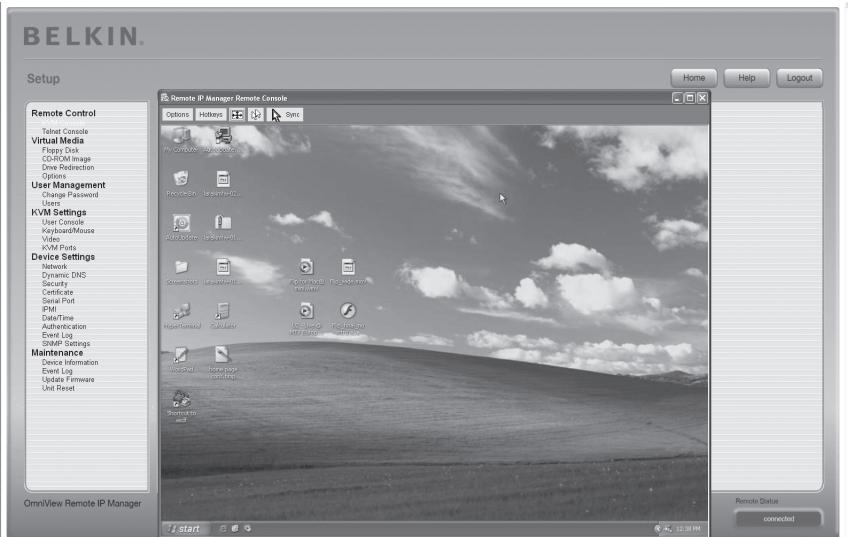This screenshot has height=537, width=848.
Task: Open User Console settings
Action: [63, 222]
